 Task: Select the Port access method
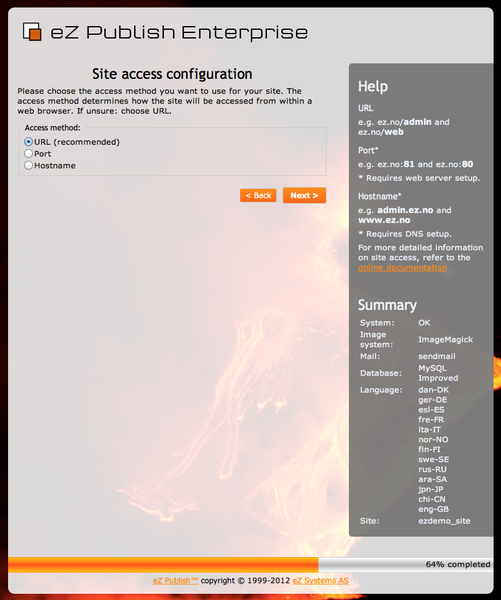(28, 154)
